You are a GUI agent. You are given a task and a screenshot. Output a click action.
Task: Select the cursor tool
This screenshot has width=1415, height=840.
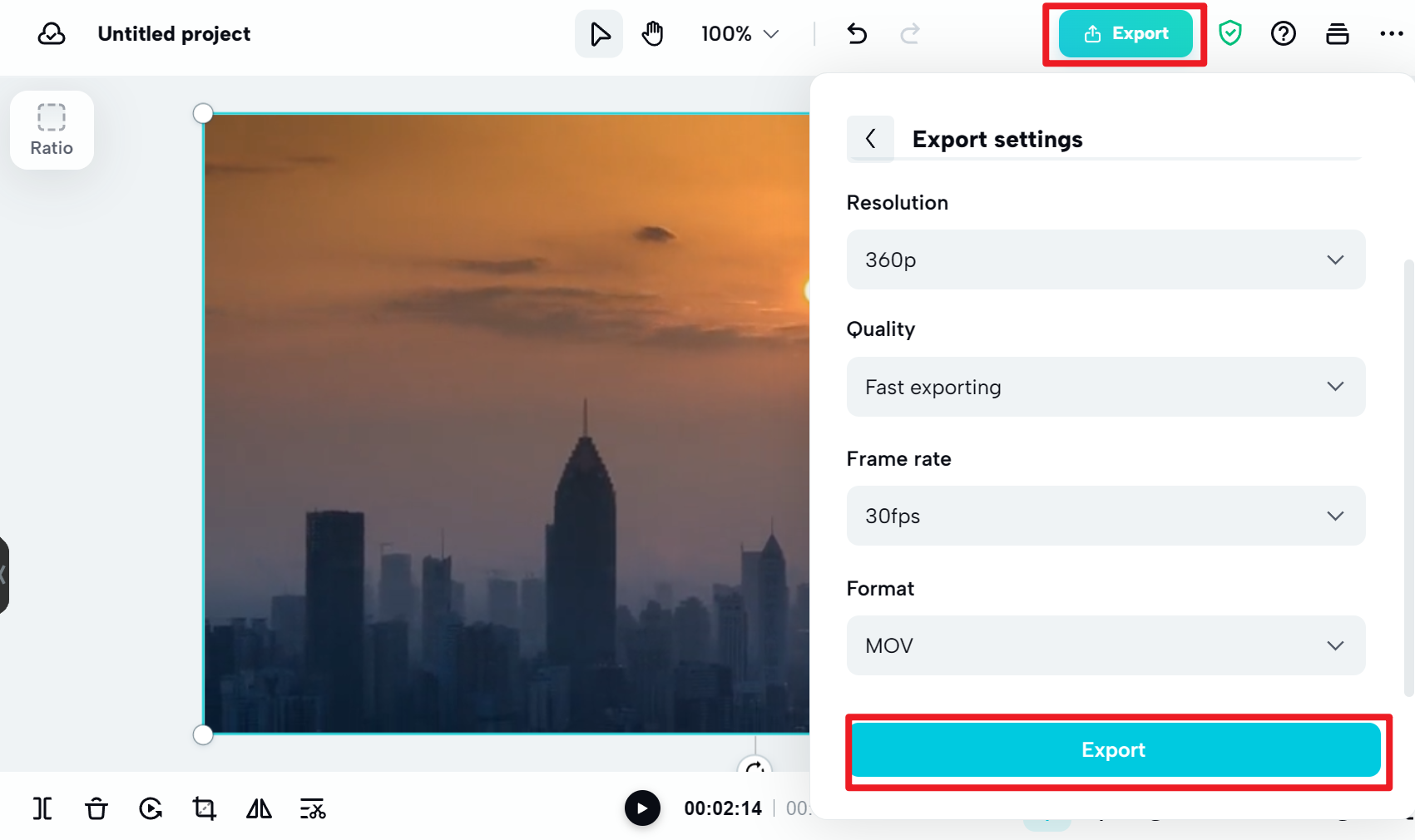coord(598,33)
